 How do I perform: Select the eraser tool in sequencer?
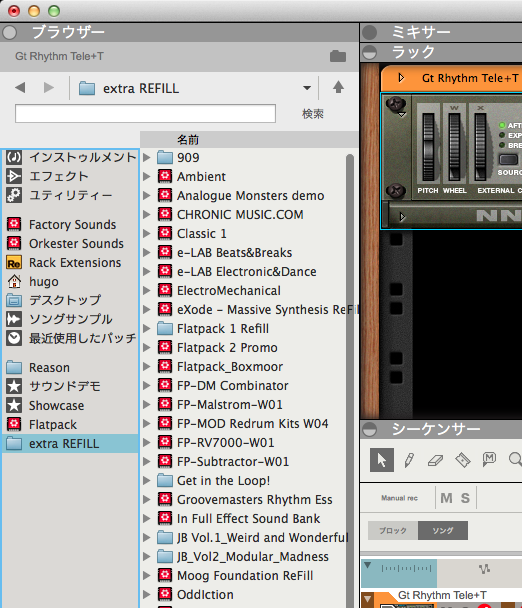point(435,460)
